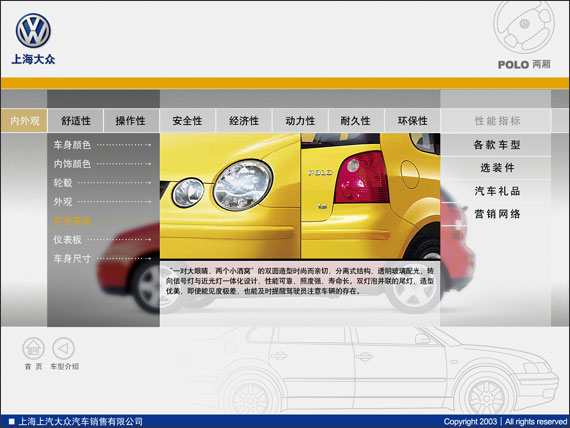
Task: Choose 内饰颜色 in the side menu
Action: coord(102,164)
